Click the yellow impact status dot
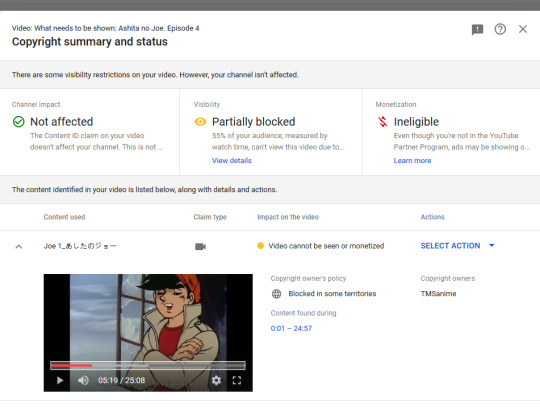 (x=260, y=246)
